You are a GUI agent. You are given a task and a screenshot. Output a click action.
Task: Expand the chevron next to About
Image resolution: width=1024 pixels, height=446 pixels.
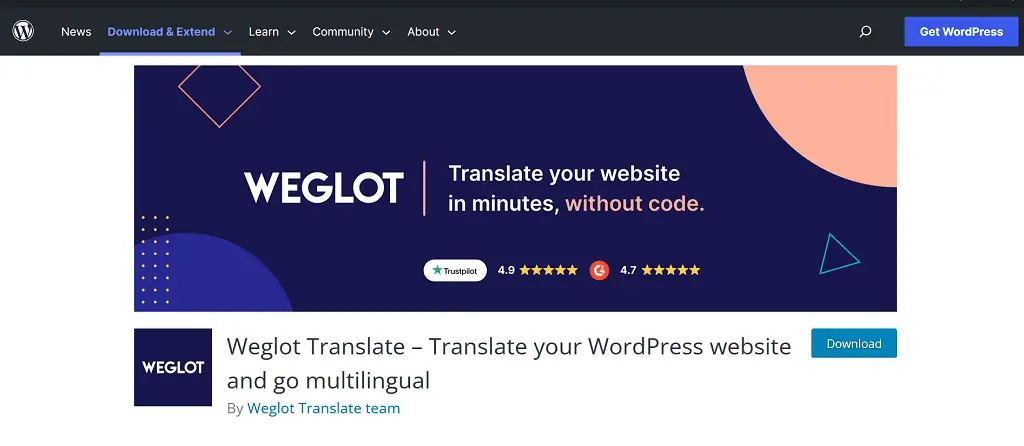(451, 32)
